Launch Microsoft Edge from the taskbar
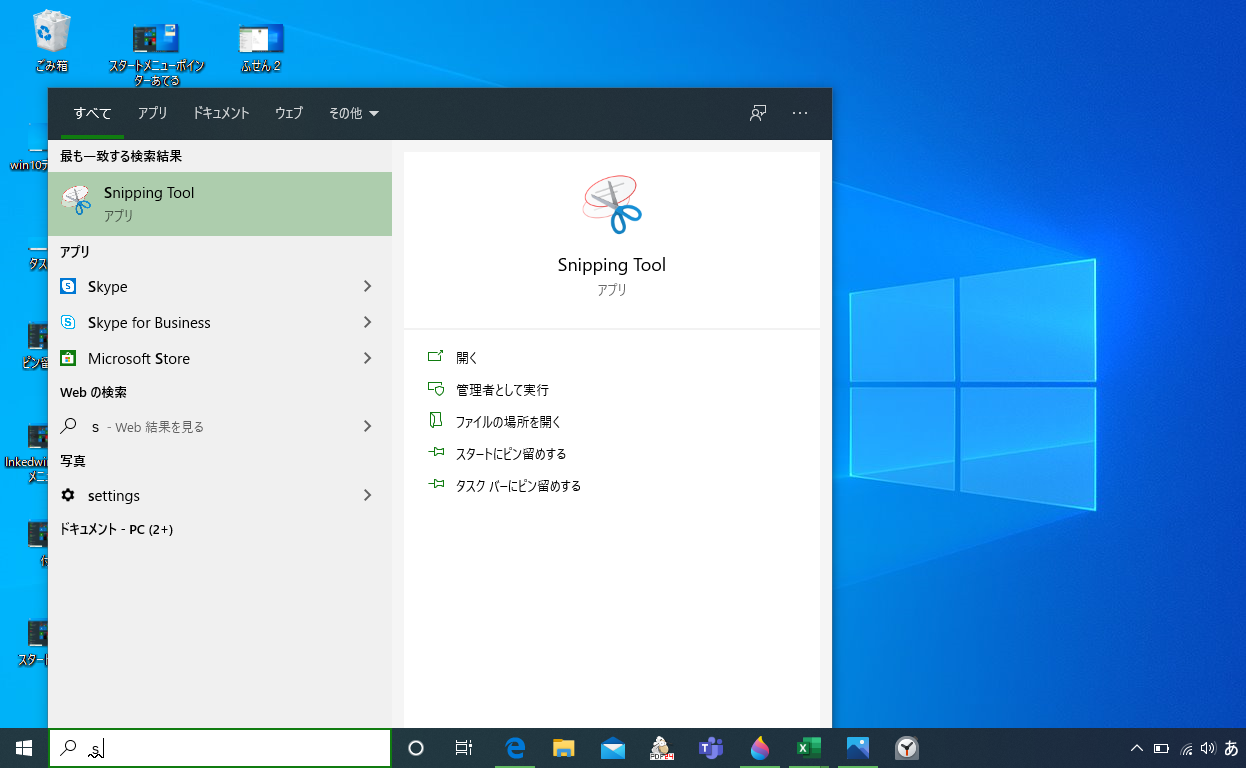The image size is (1246, 768). click(515, 748)
